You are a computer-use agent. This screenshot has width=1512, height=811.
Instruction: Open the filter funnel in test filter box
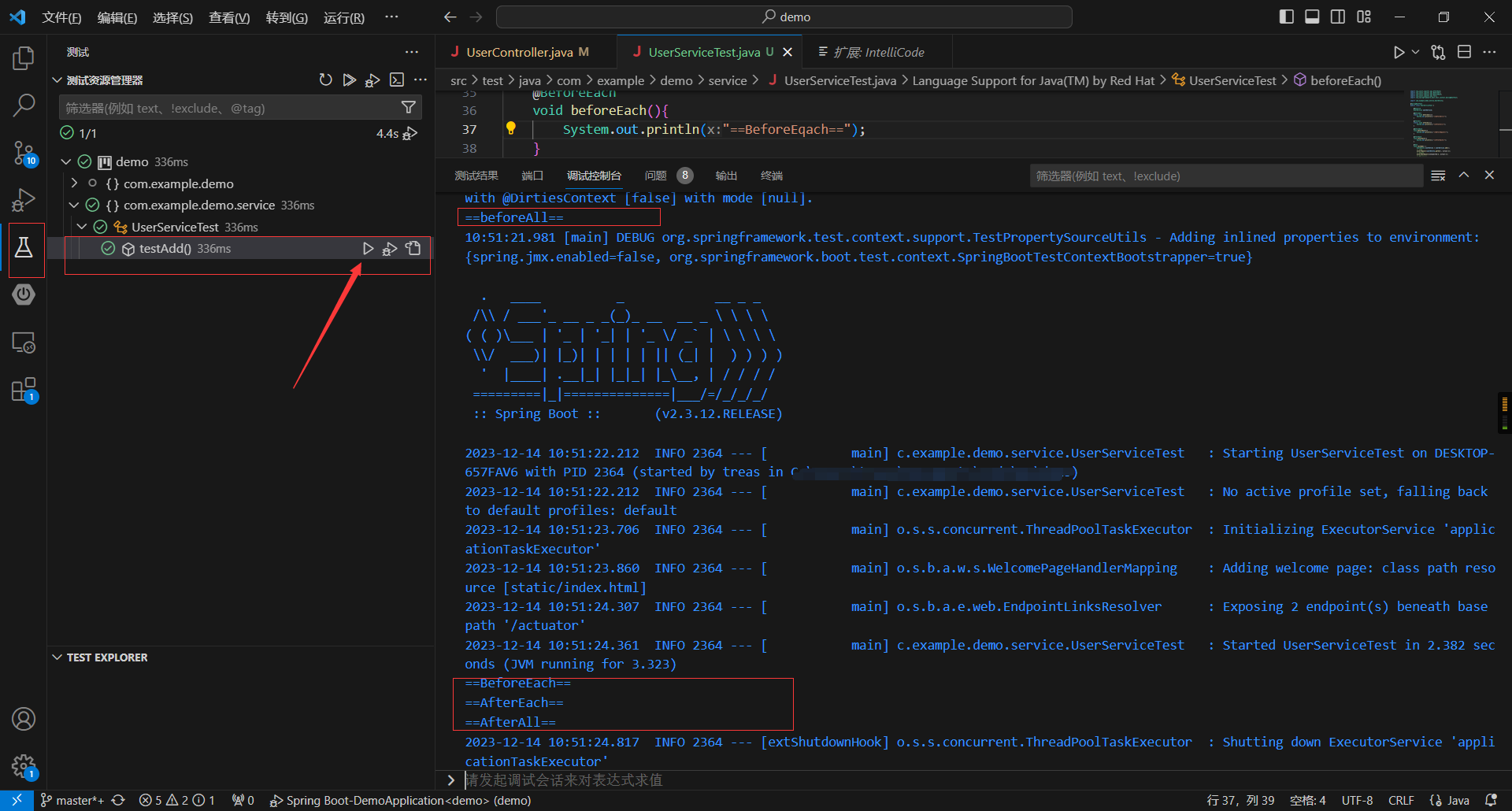coord(409,107)
